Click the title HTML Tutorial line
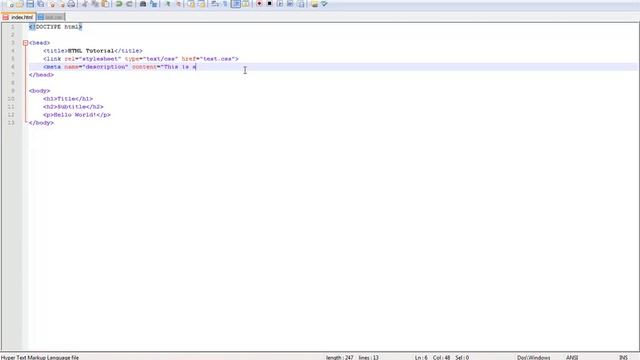The image size is (640, 360). click(x=93, y=51)
